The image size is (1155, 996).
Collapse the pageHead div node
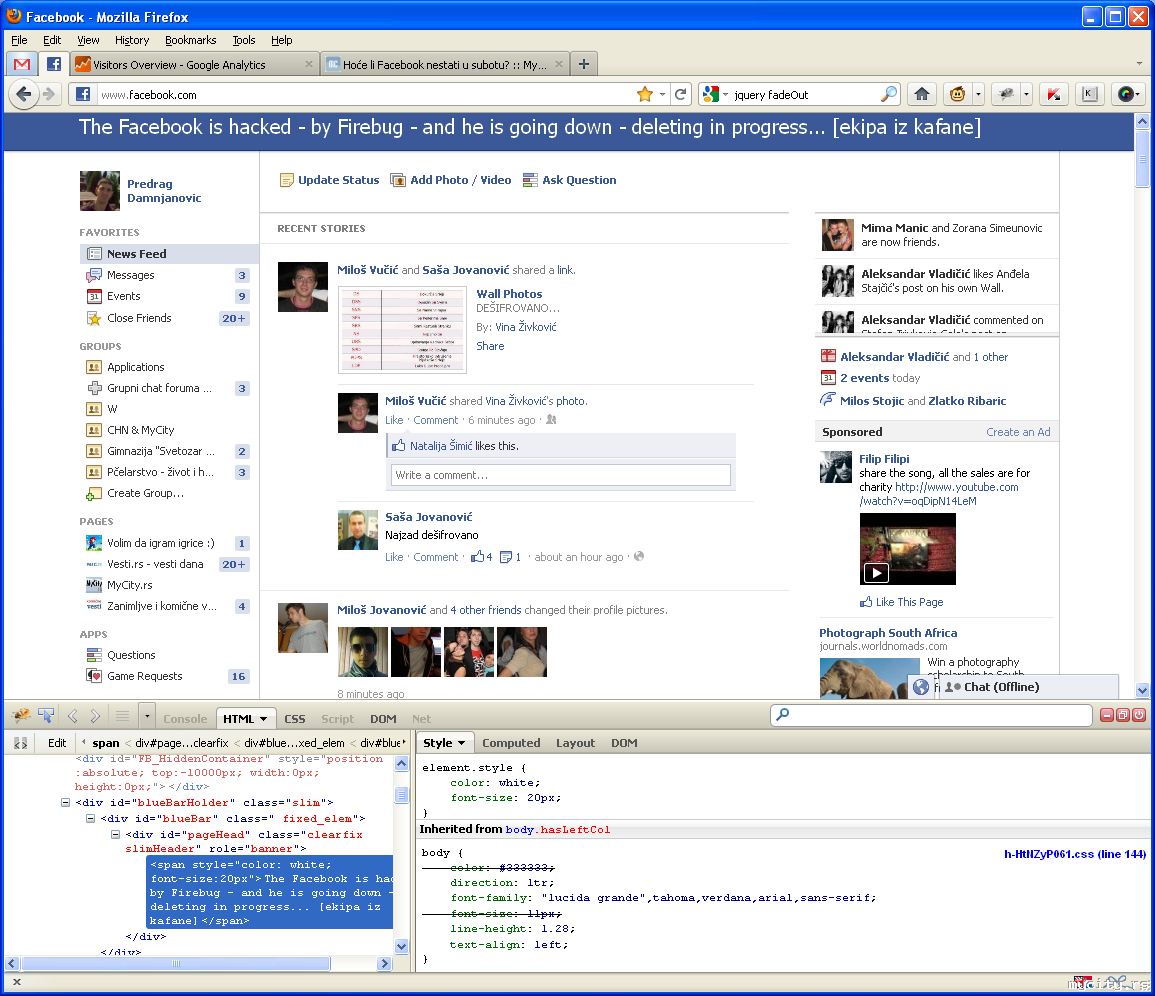115,835
